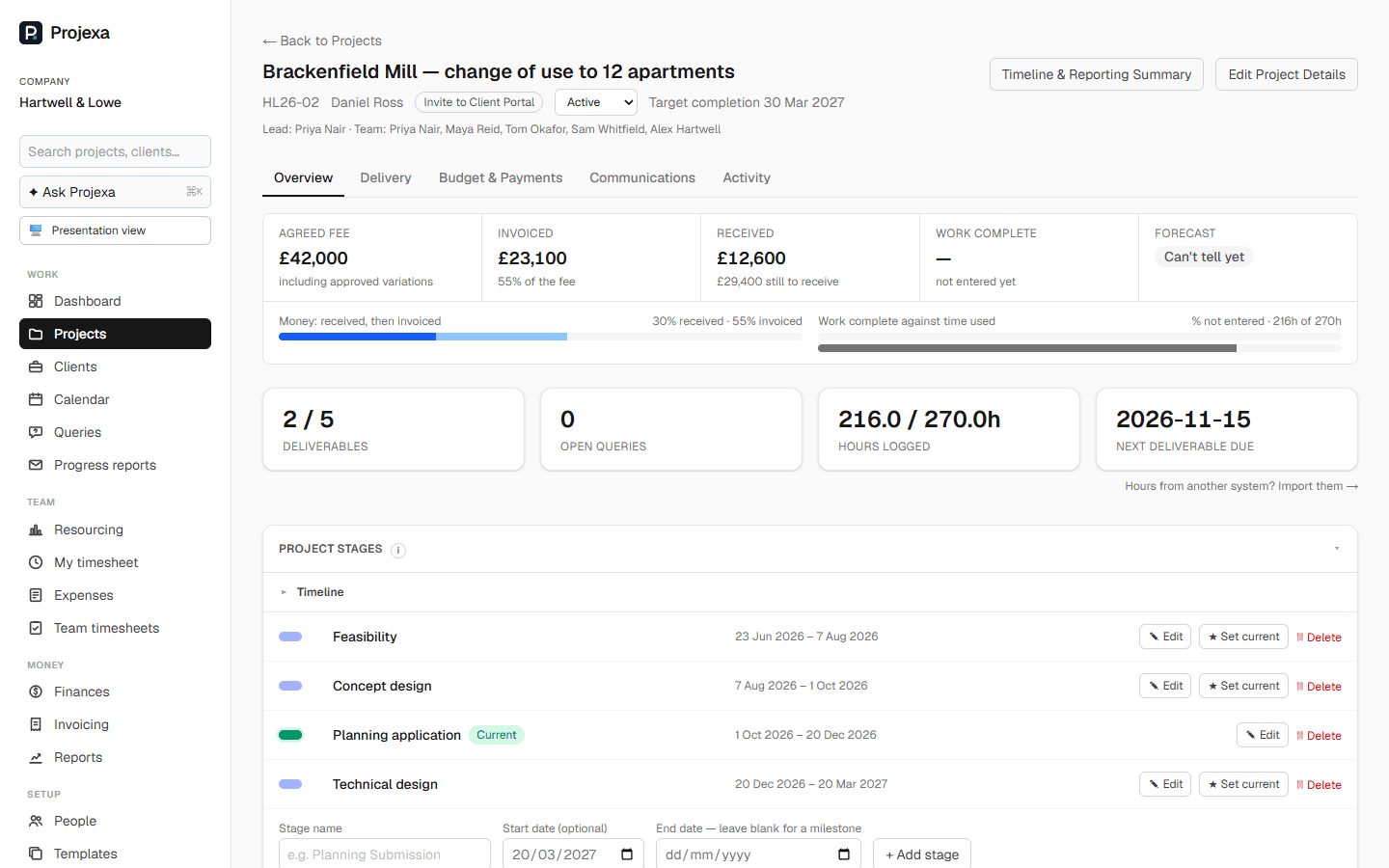Open the Activity tab

click(747, 177)
